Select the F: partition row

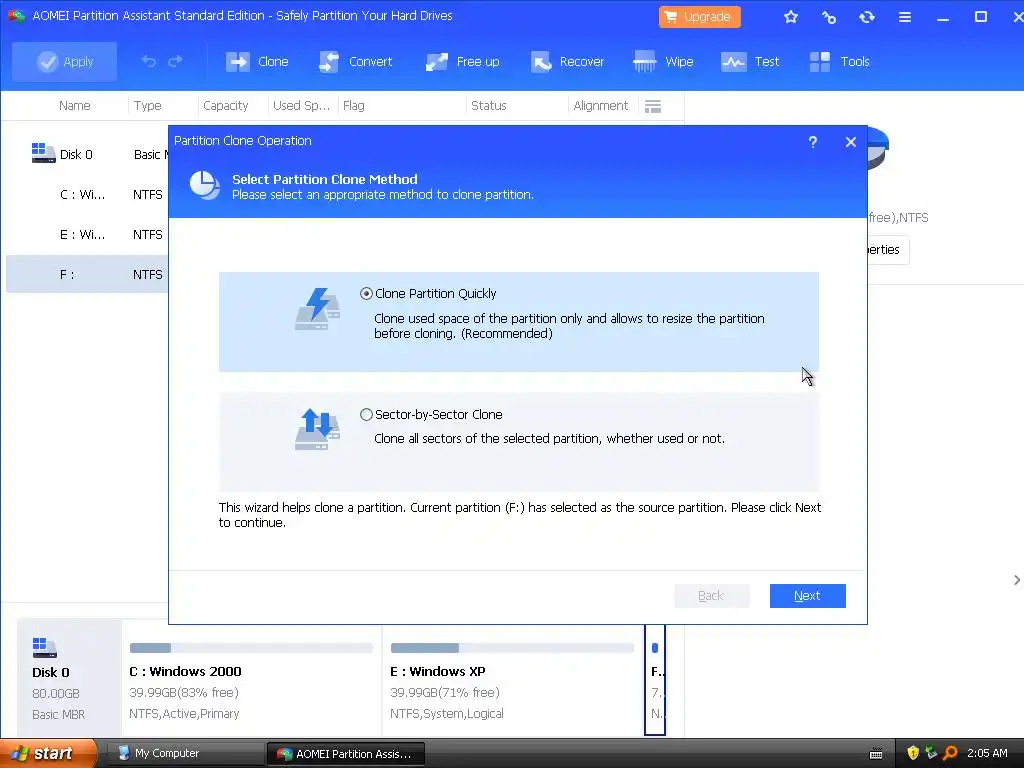pos(87,274)
